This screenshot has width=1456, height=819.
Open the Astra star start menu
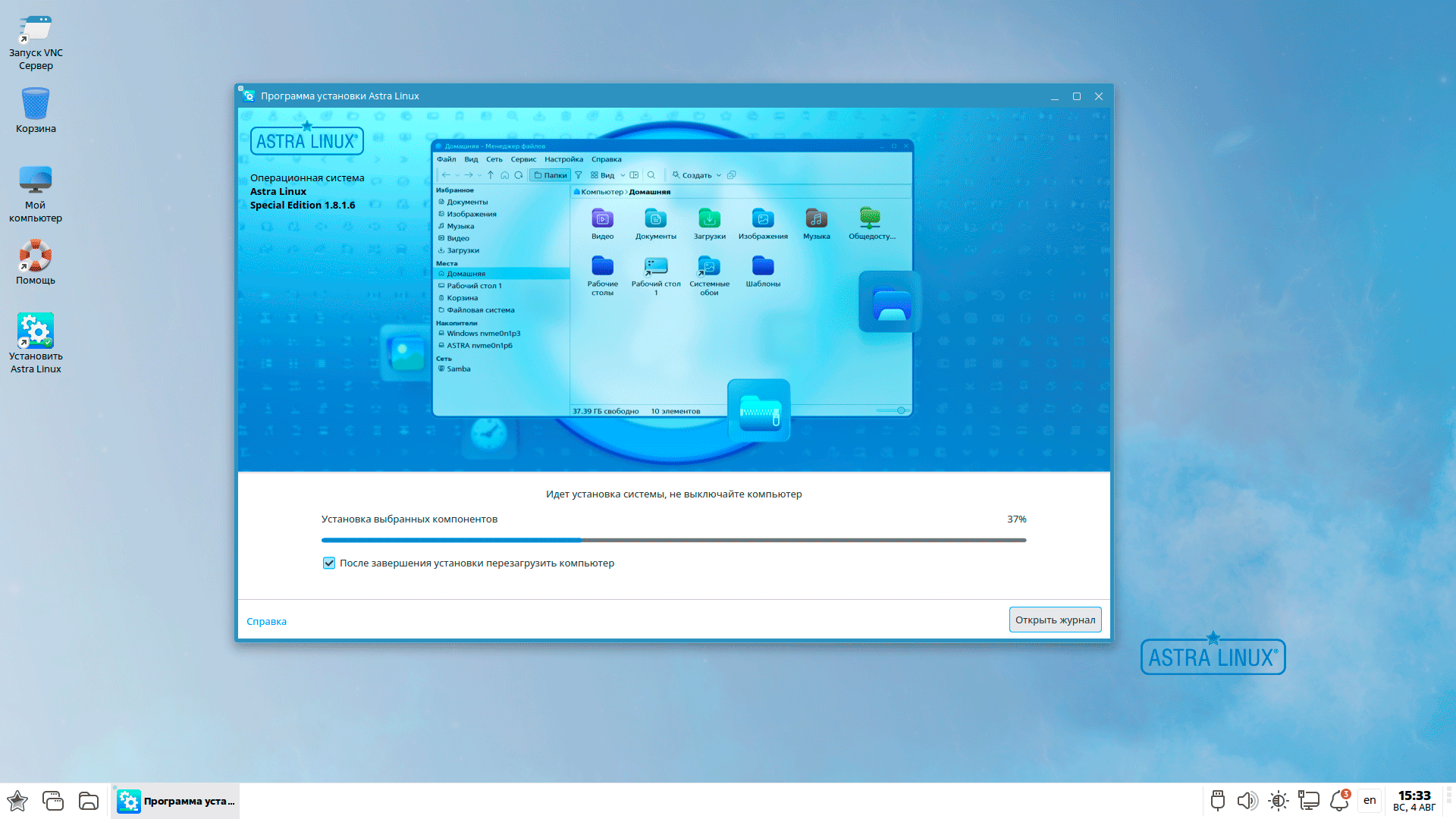[17, 801]
